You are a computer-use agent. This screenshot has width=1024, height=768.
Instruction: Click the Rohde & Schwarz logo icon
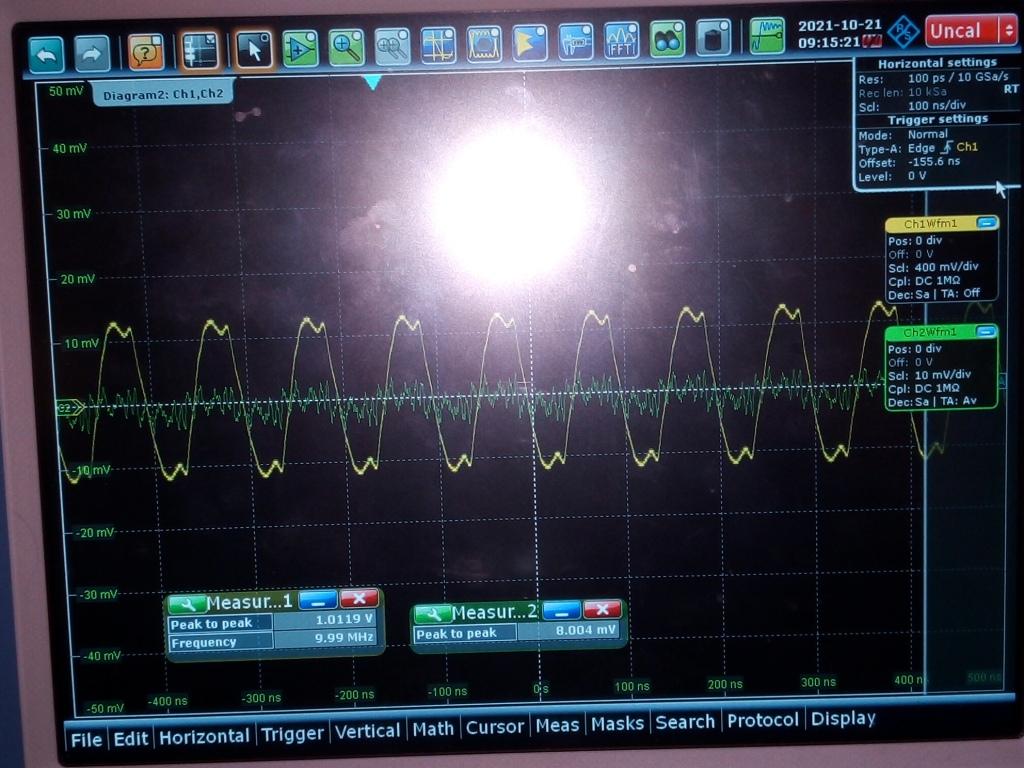click(x=904, y=32)
